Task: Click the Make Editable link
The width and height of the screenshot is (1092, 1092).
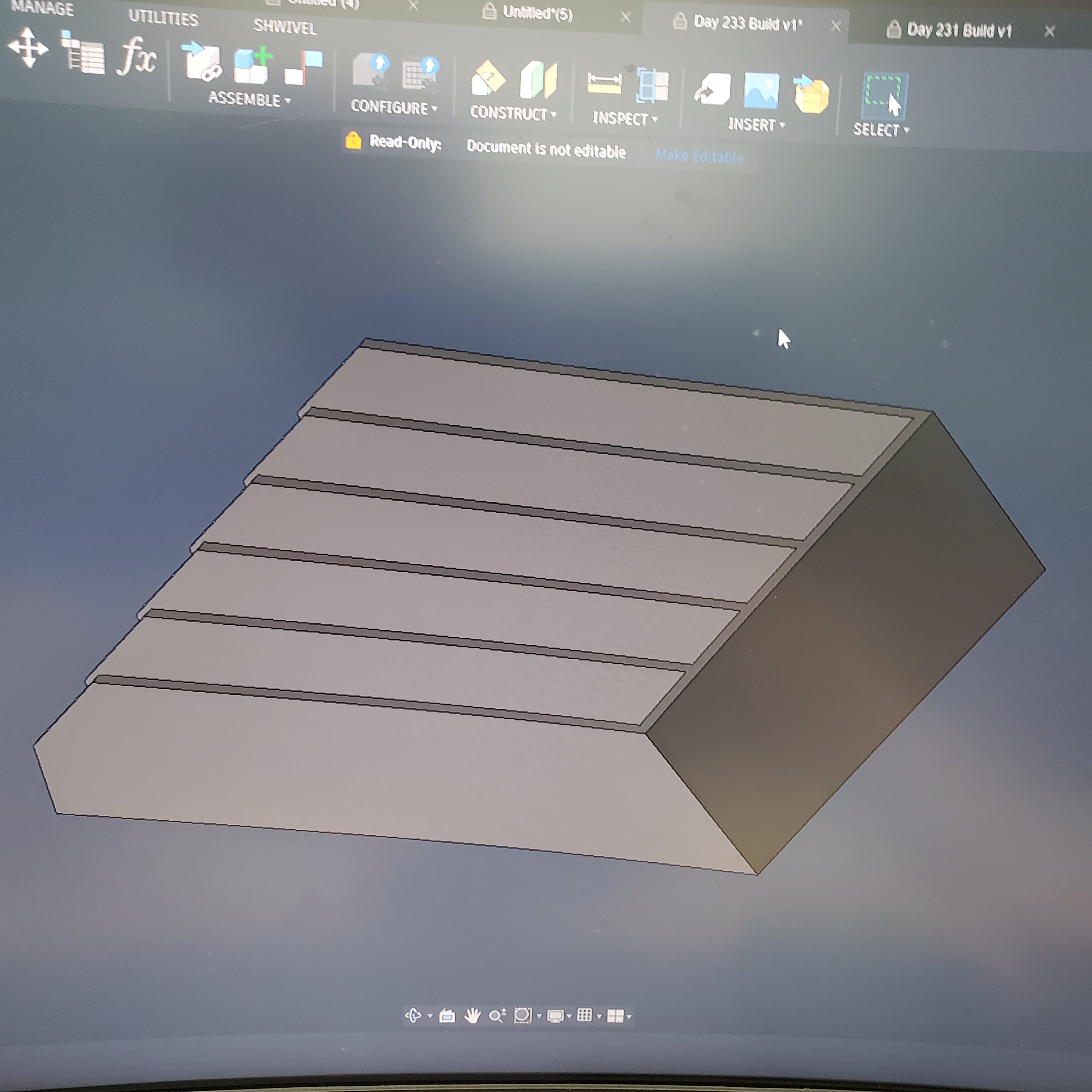Action: (x=699, y=156)
